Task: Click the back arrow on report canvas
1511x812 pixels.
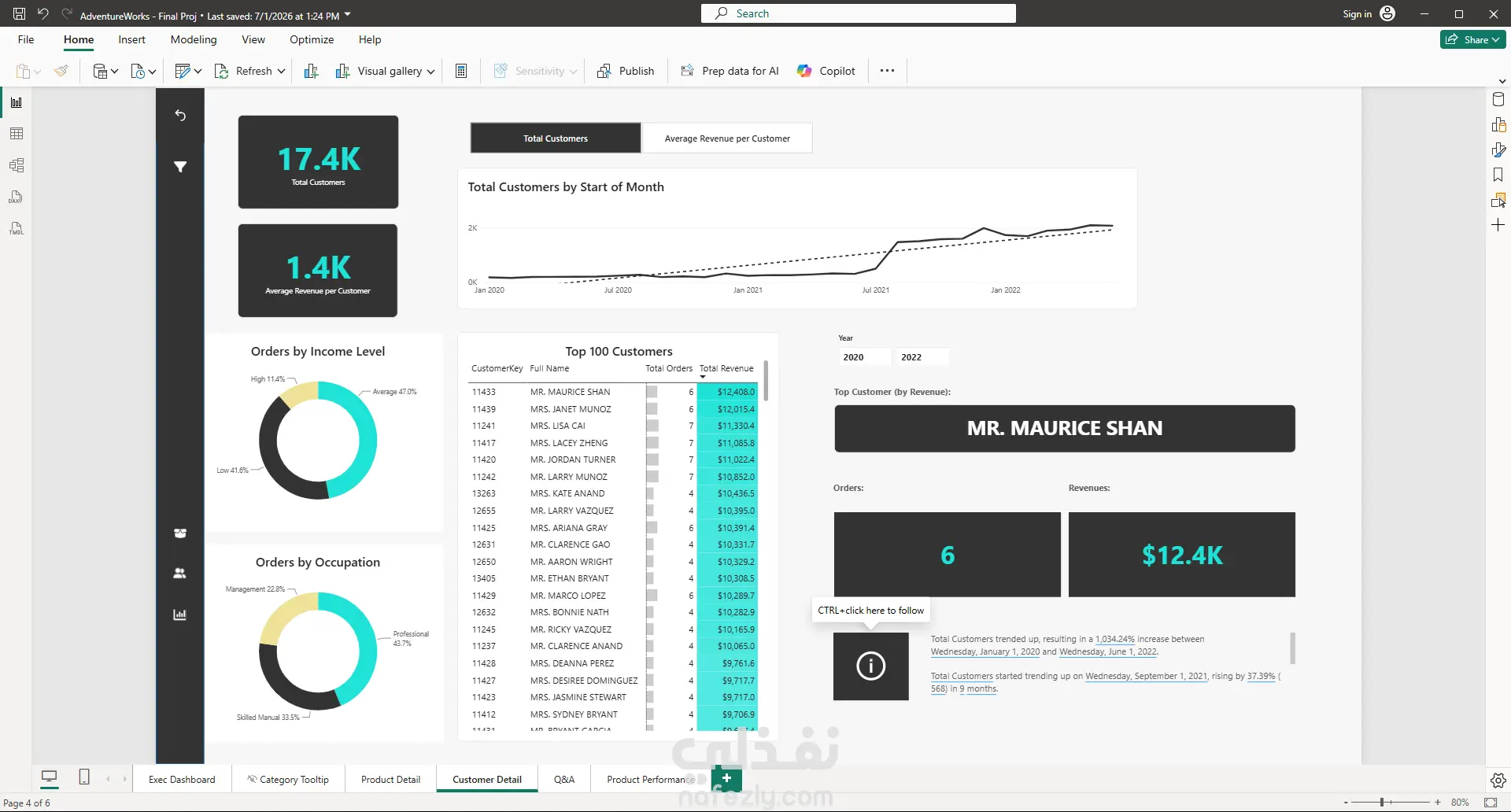Action: [180, 115]
